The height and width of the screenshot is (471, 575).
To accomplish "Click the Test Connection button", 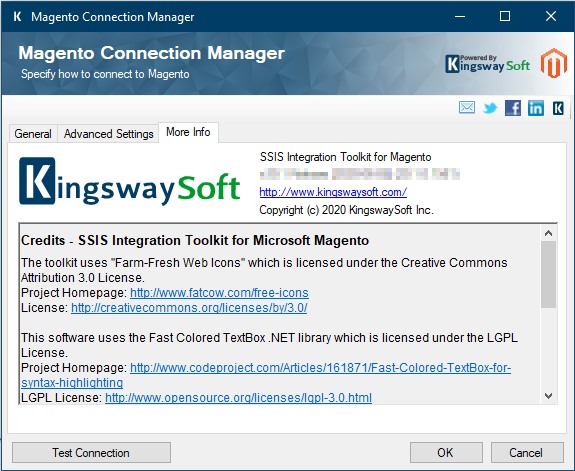I will pos(91,453).
